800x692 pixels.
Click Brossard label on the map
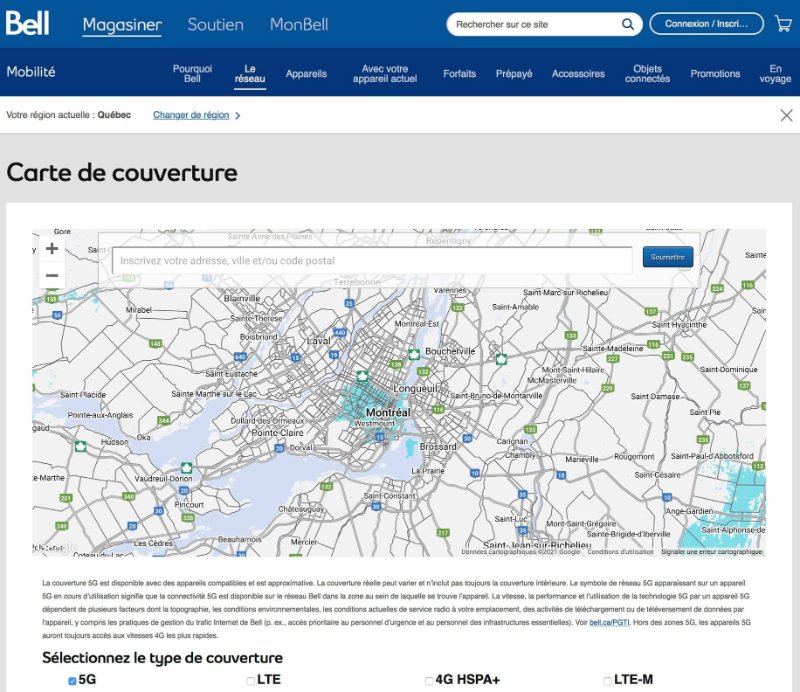pyautogui.click(x=438, y=447)
